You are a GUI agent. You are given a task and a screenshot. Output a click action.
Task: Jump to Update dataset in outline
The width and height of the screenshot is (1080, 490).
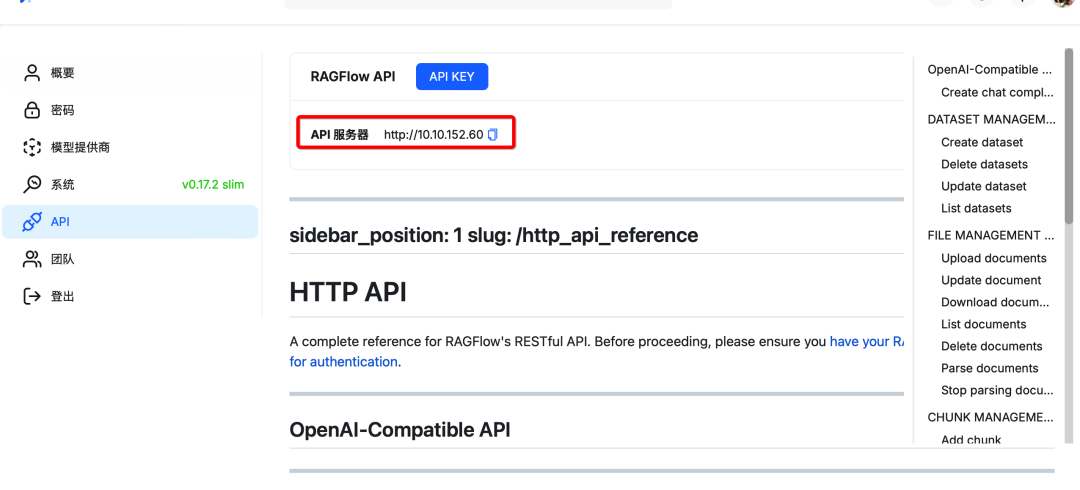point(984,187)
